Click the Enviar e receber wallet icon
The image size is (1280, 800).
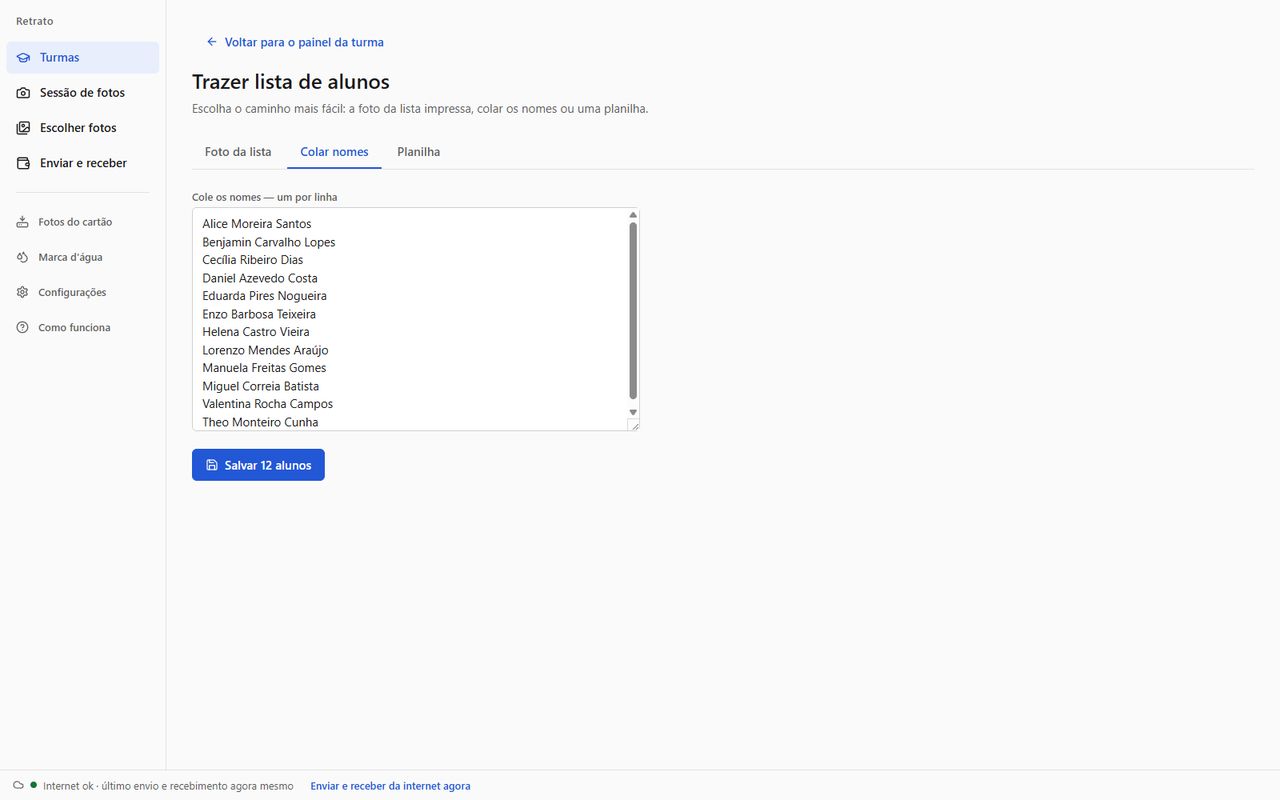click(23, 163)
